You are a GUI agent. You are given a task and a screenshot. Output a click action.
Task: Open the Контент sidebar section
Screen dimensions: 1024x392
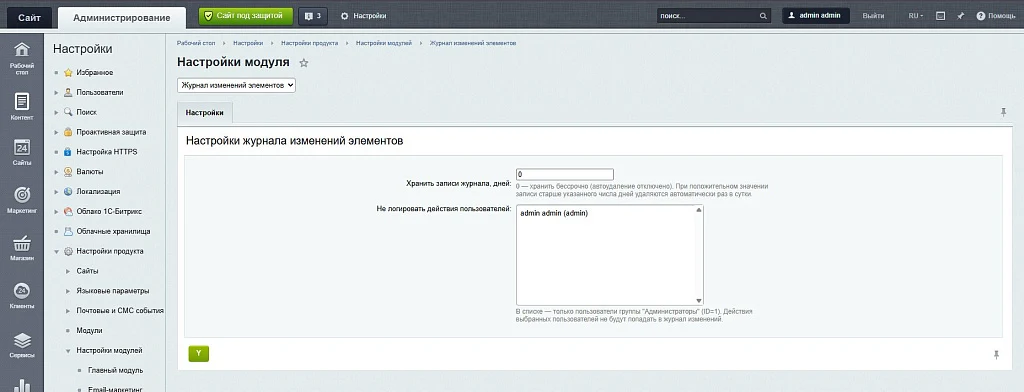click(22, 106)
